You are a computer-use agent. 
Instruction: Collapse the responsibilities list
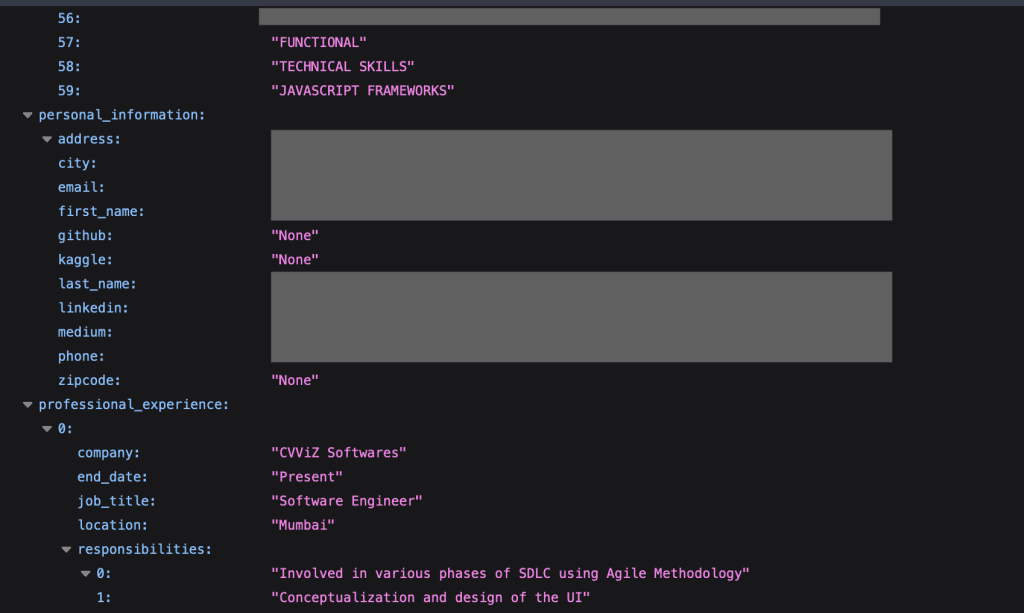click(66, 548)
